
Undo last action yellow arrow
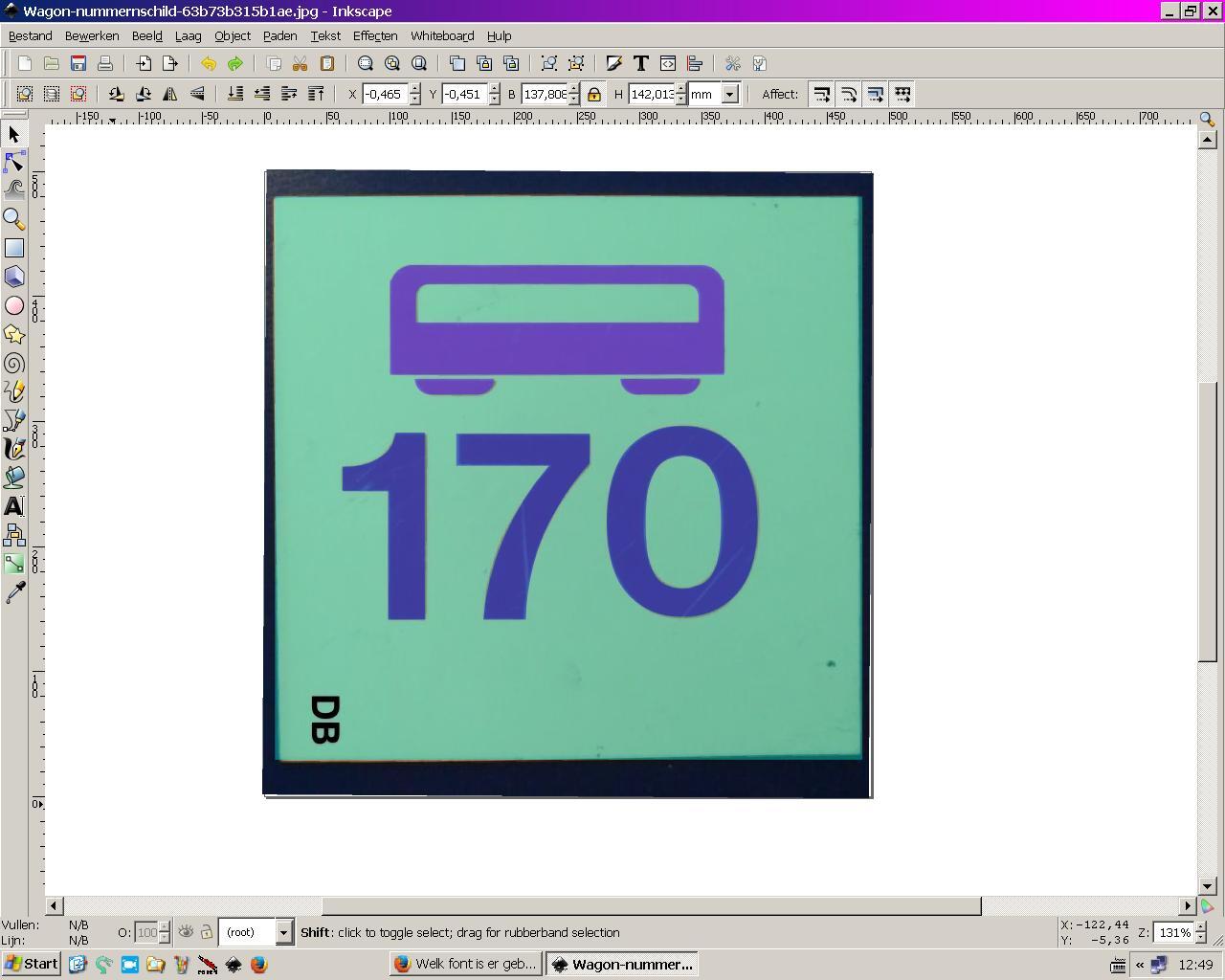[209, 64]
